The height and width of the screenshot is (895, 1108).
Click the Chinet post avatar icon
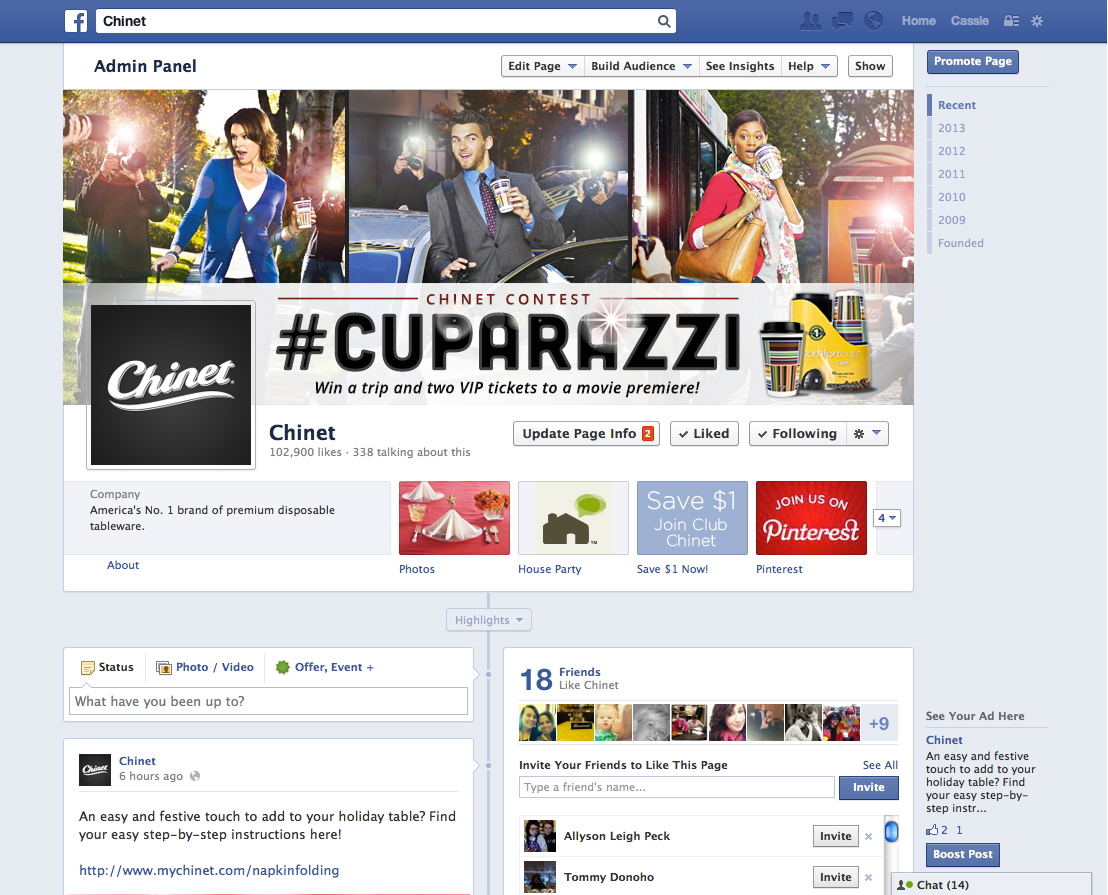click(95, 770)
